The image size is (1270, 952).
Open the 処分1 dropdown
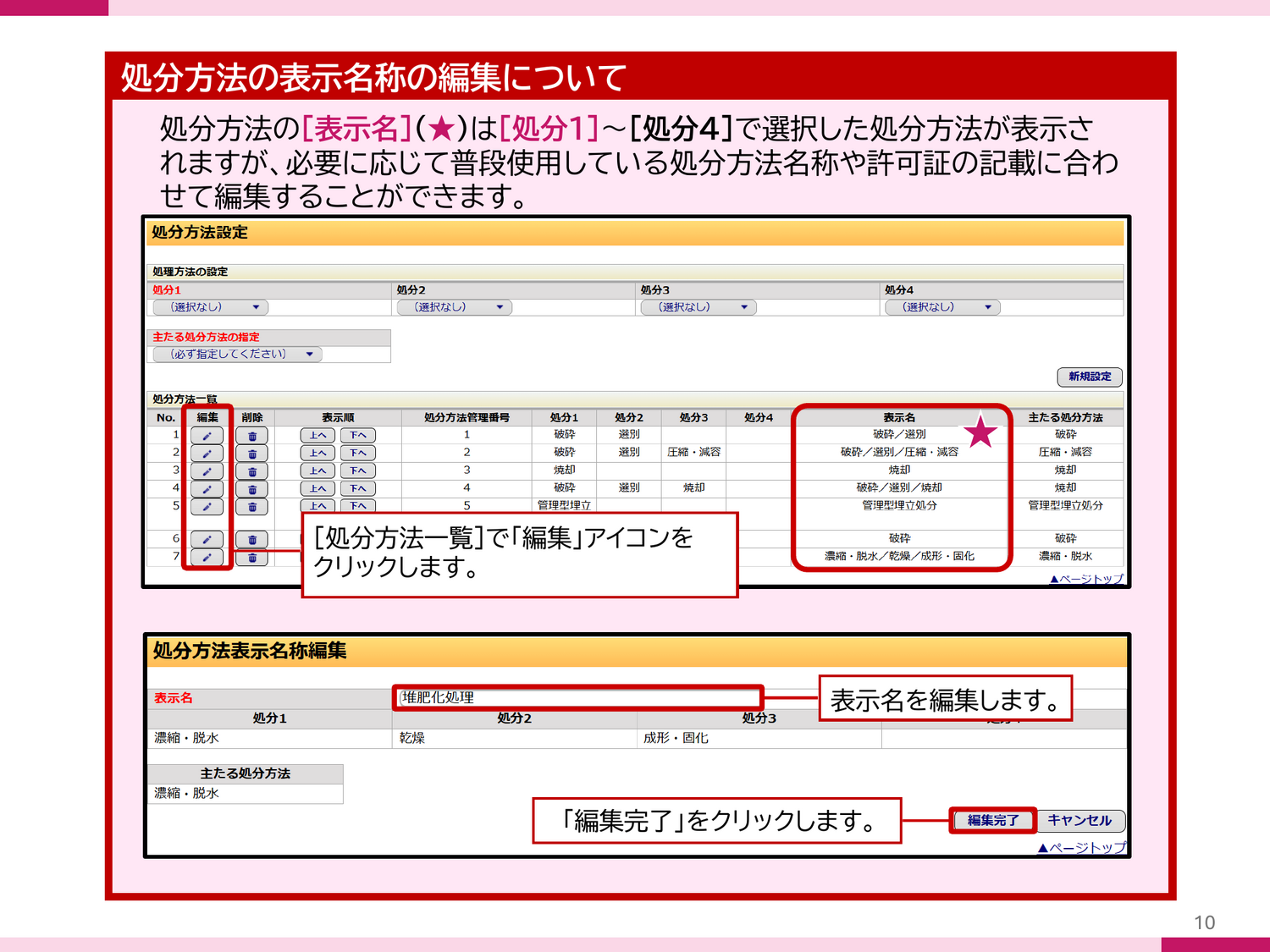211,307
